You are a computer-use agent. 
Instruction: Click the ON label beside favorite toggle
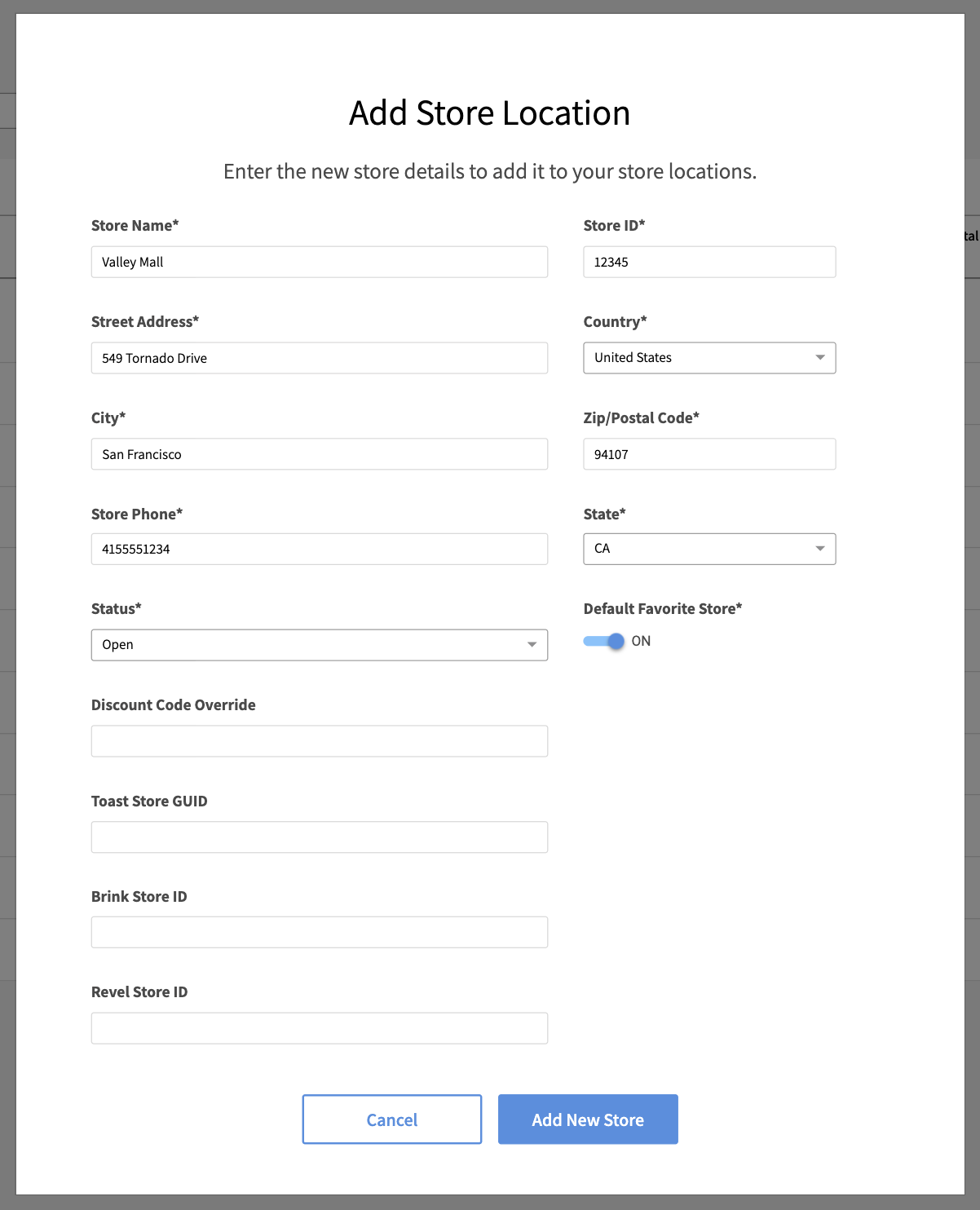coord(641,641)
